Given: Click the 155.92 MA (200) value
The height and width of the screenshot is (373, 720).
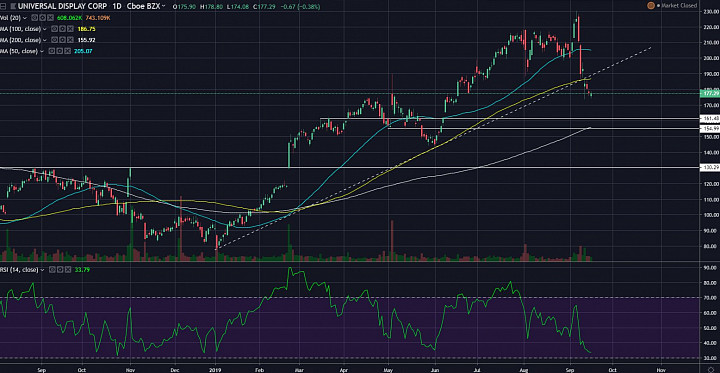Looking at the screenshot, I should (86, 40).
